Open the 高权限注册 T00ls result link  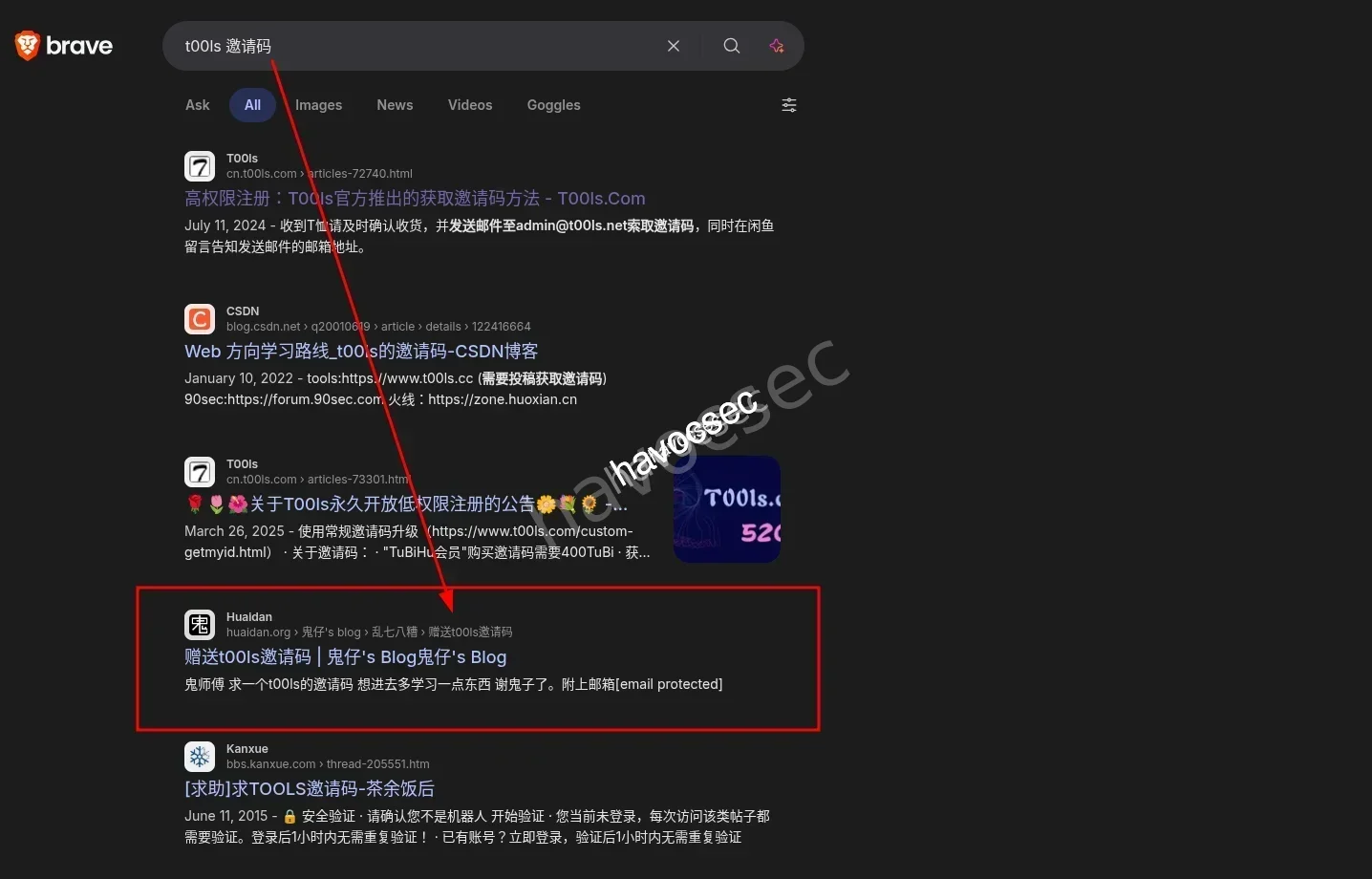coord(414,198)
